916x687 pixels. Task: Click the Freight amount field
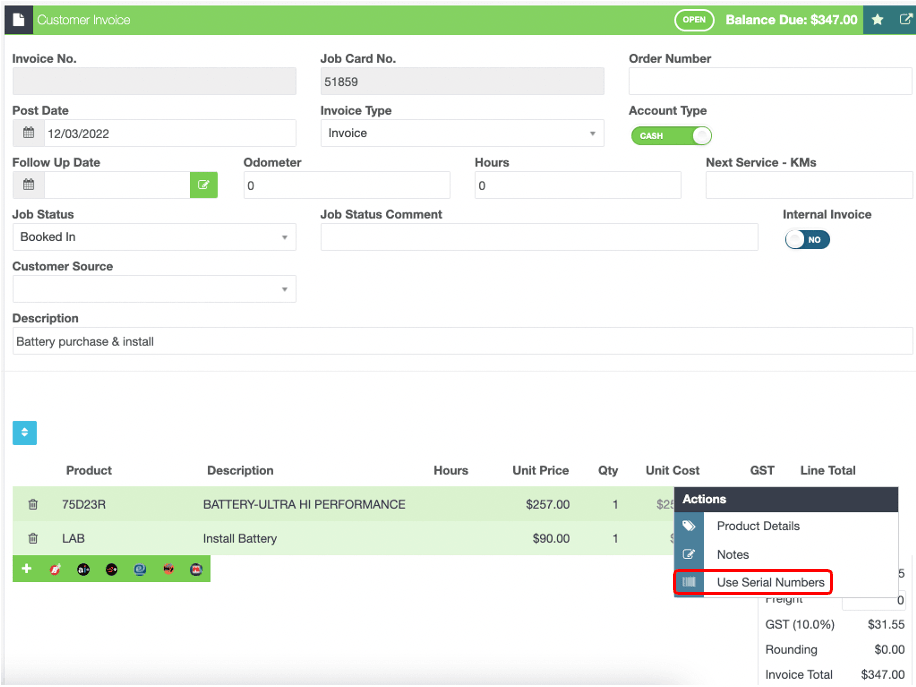[x=875, y=600]
